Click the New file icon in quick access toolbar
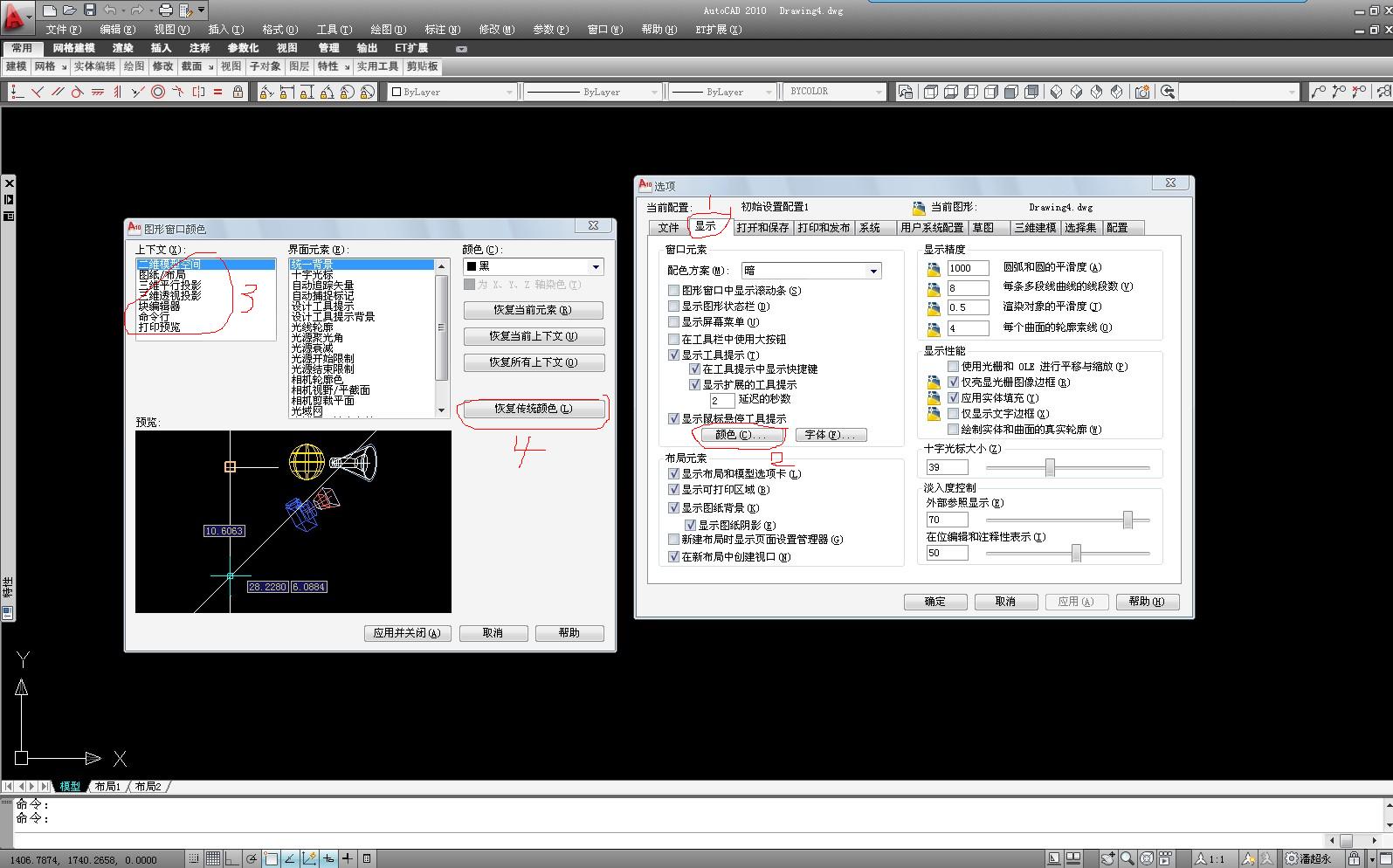Screen dimensions: 1393x868 point(50,10)
